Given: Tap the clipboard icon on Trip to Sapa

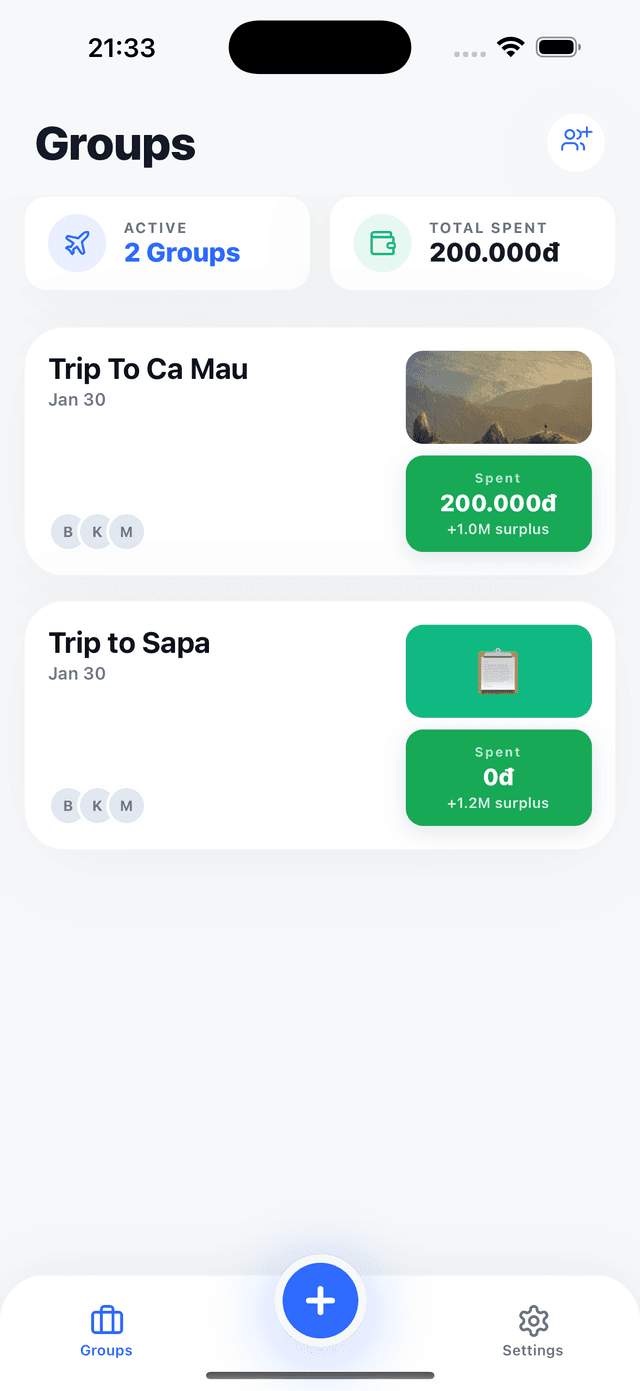Looking at the screenshot, I should point(498,670).
